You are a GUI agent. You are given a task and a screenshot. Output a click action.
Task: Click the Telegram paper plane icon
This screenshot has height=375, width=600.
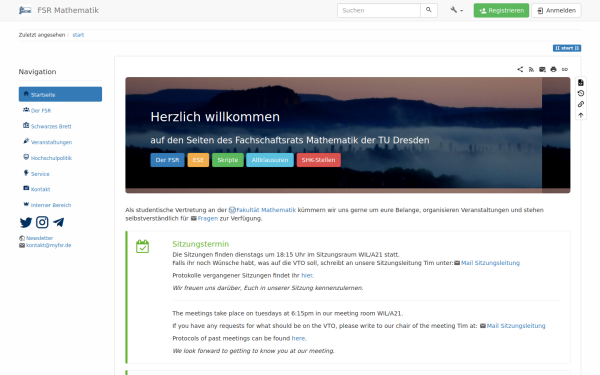point(59,222)
